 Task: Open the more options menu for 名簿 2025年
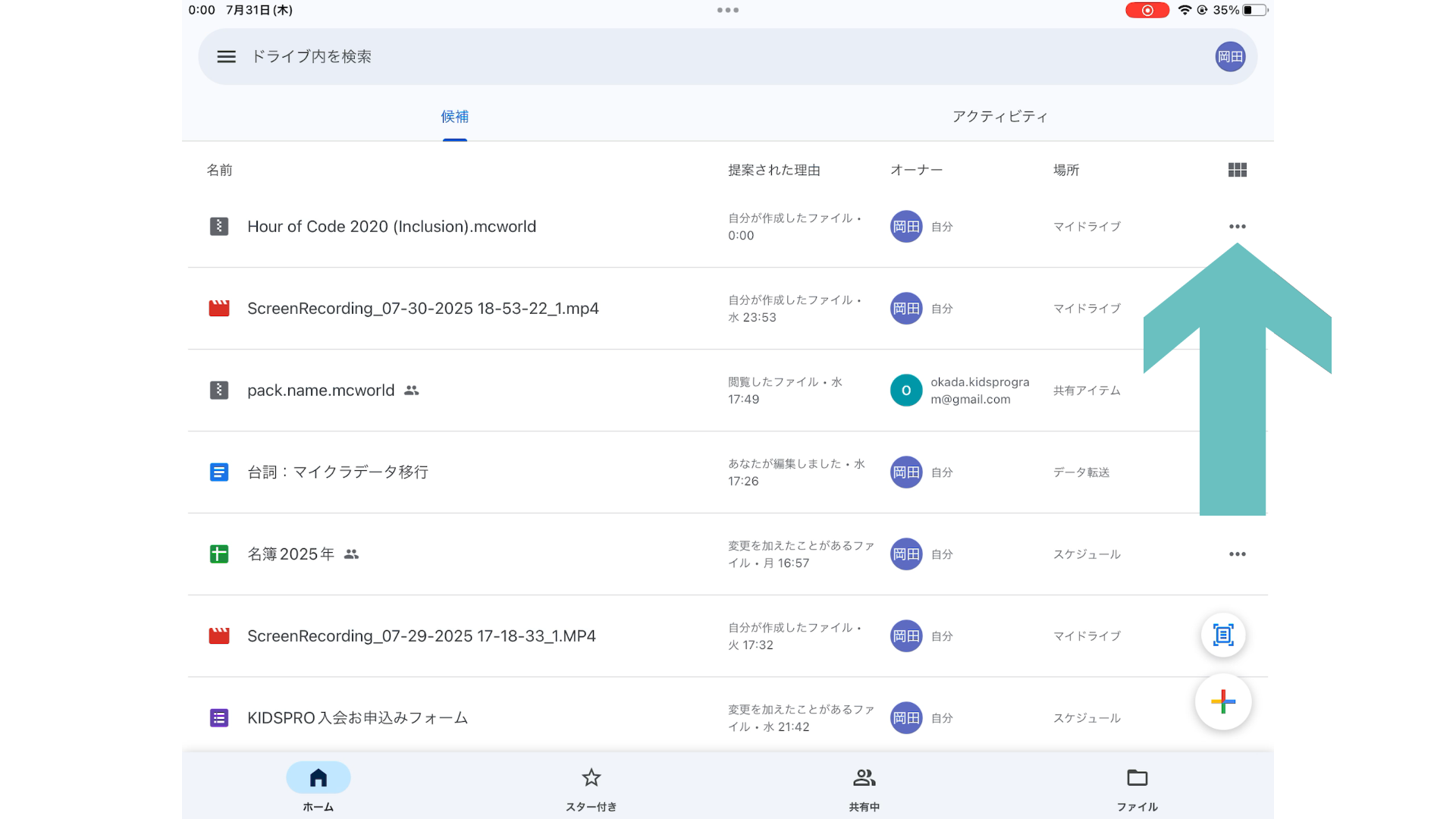click(1237, 554)
